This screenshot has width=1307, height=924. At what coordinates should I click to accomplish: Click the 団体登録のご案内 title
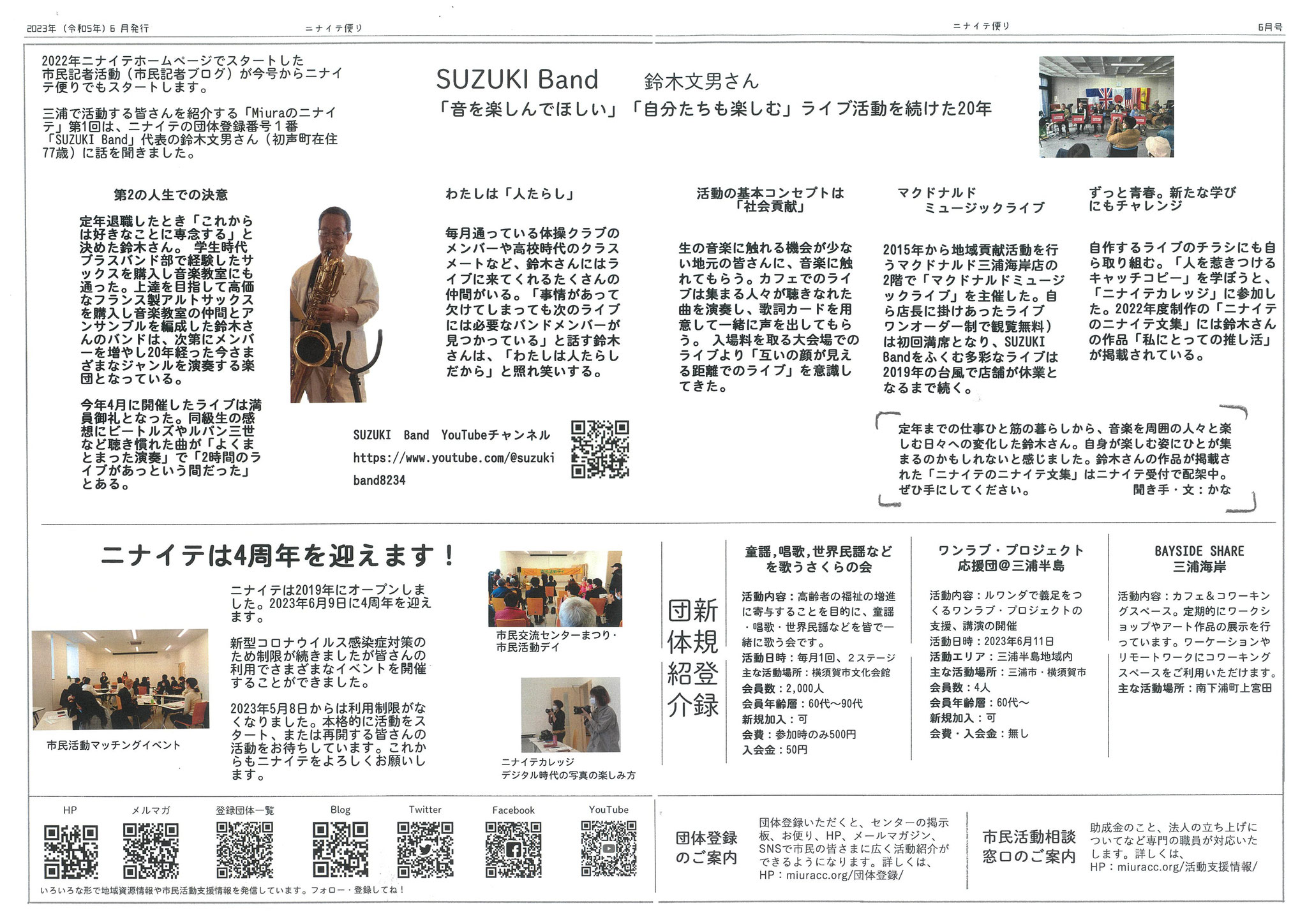pyautogui.click(x=706, y=847)
